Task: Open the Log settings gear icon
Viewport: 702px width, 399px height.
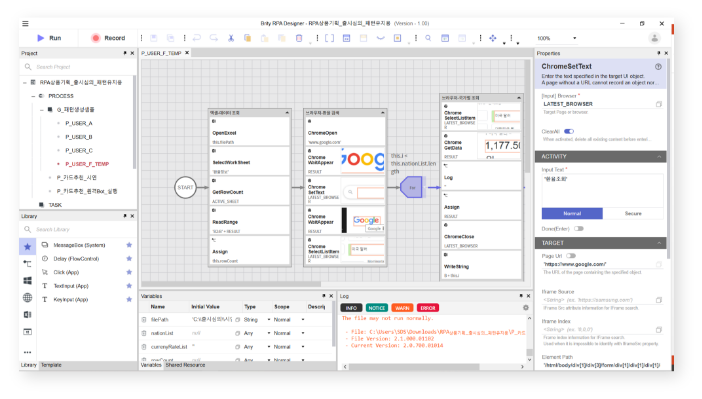Action: [x=526, y=308]
